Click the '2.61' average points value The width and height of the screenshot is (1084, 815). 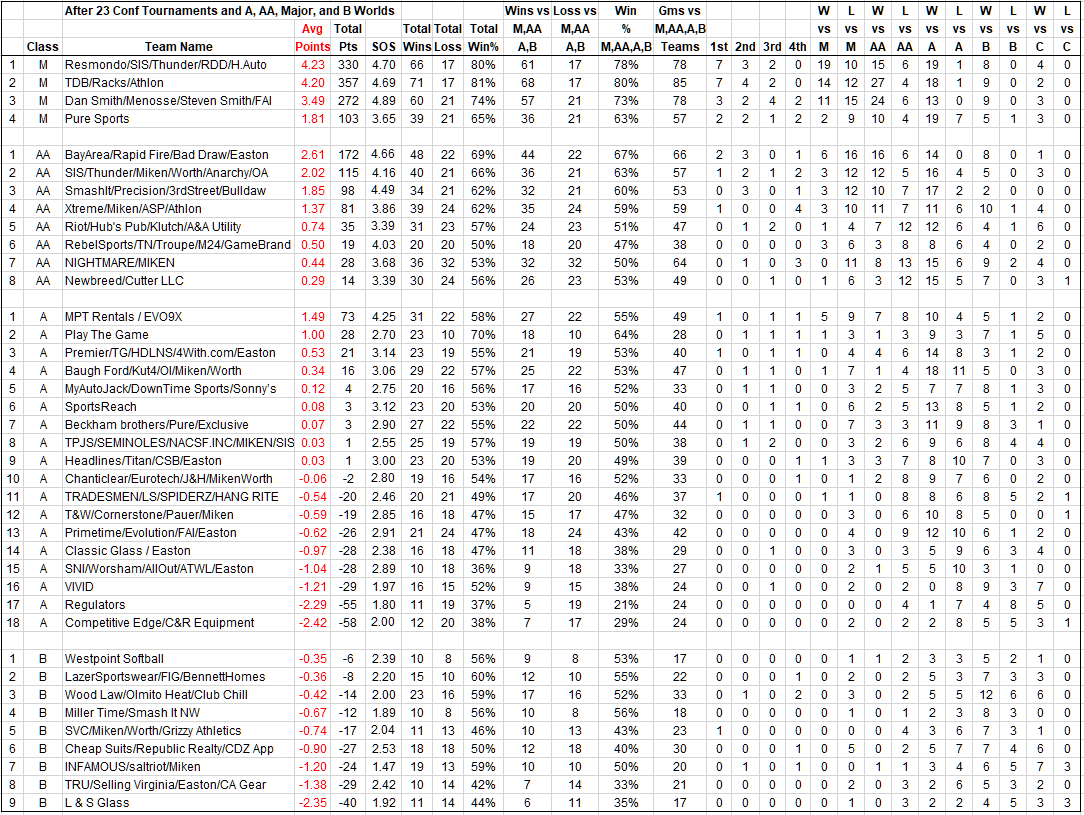(312, 155)
